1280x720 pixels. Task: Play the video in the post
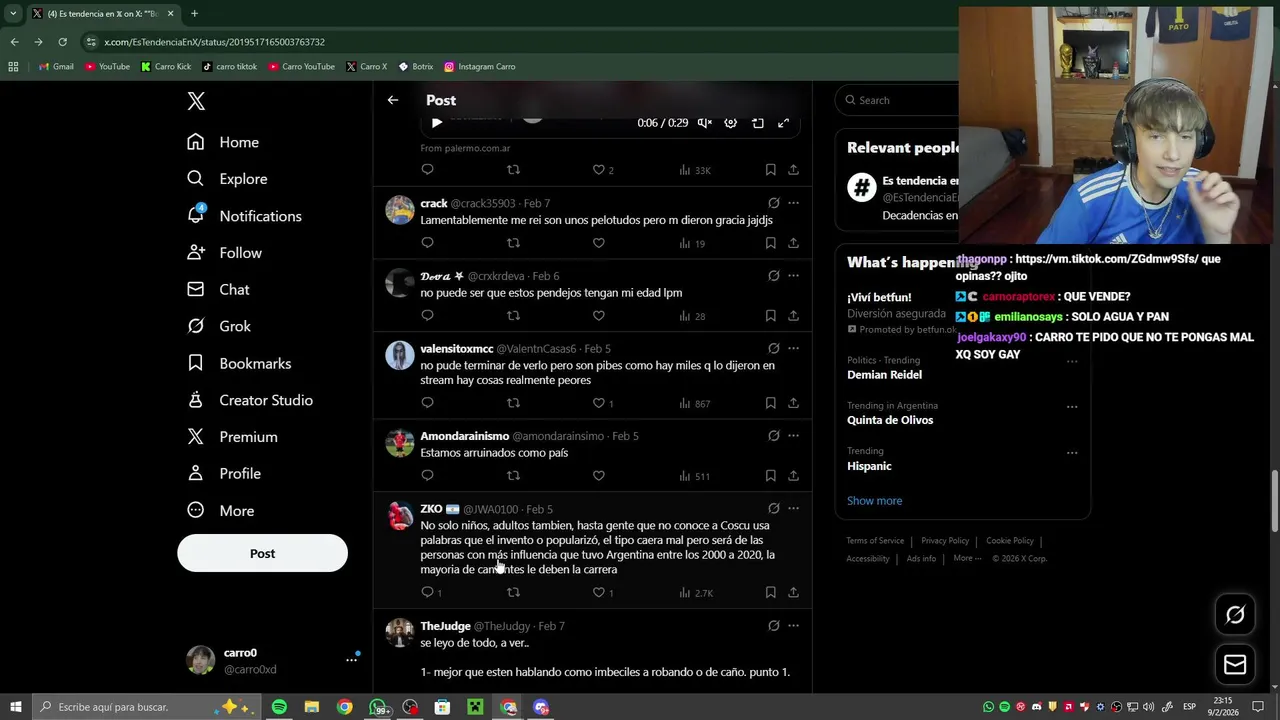pyautogui.click(x=436, y=123)
